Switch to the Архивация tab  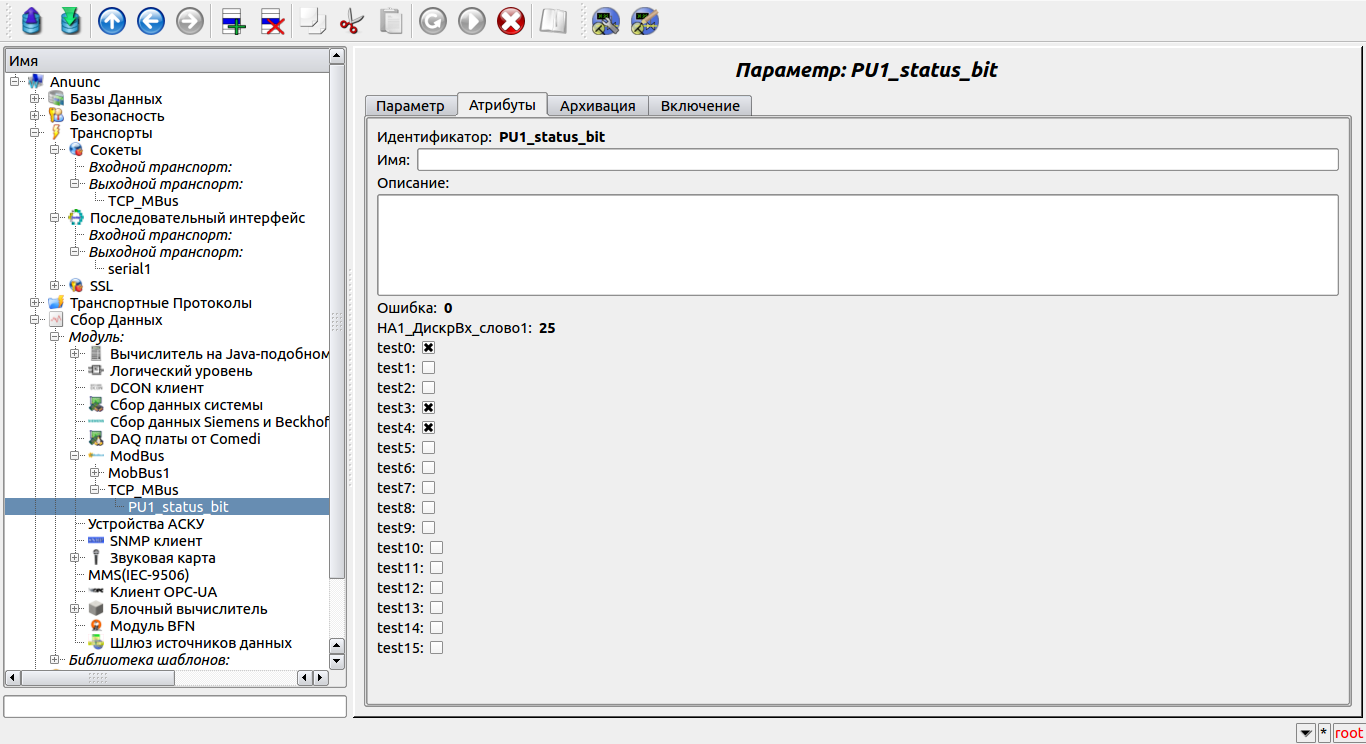[597, 106]
